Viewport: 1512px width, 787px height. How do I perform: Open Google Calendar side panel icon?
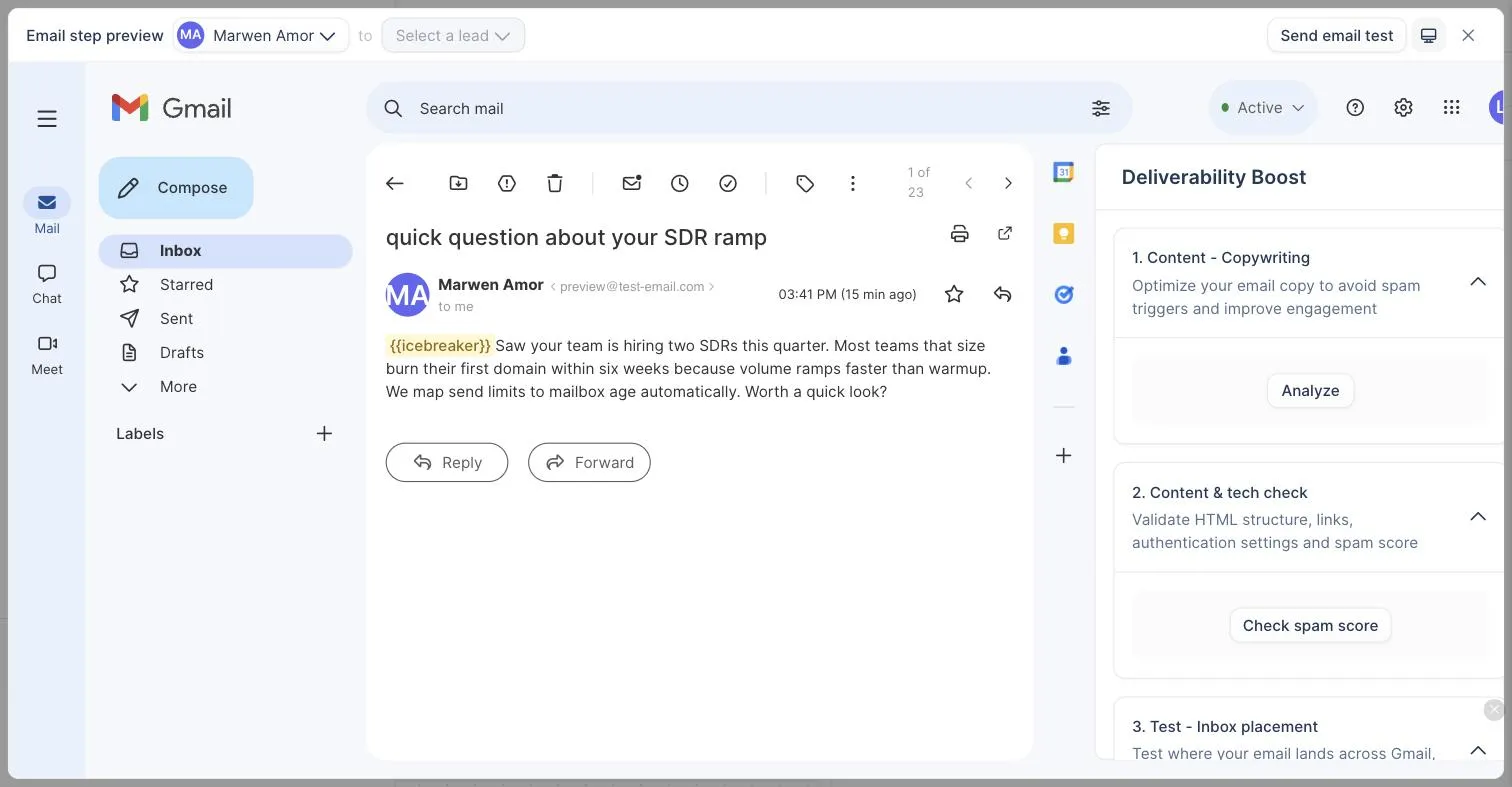point(1064,172)
